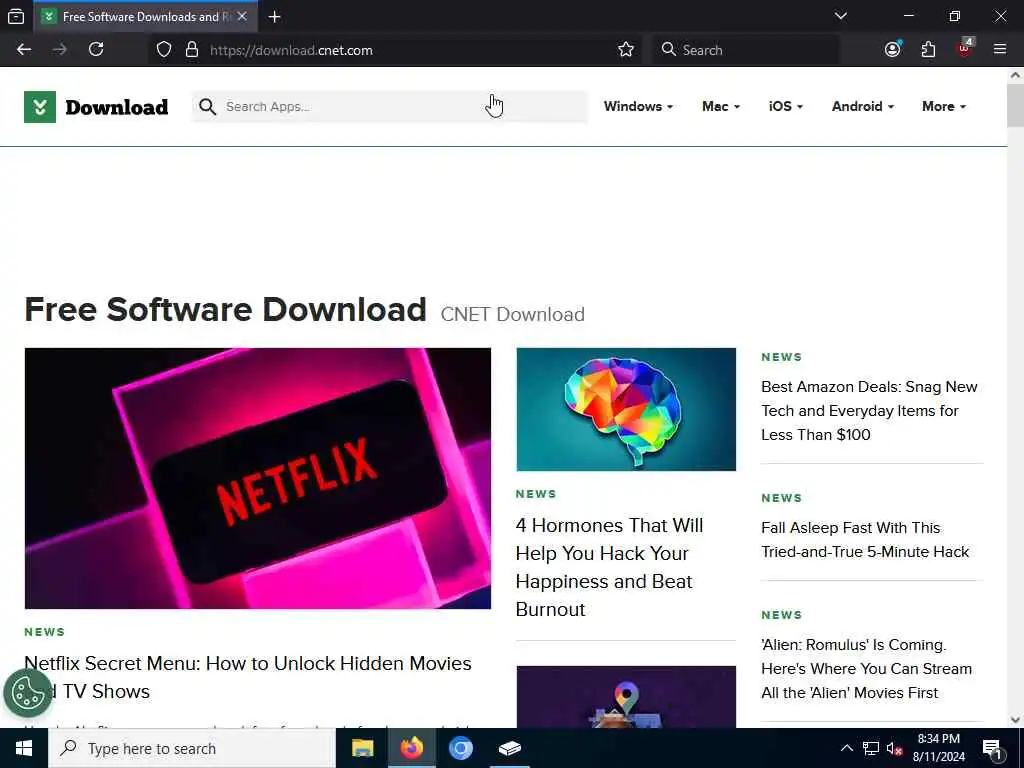Image resolution: width=1024 pixels, height=768 pixels.
Task: Click the network status tray icon
Action: point(871,748)
